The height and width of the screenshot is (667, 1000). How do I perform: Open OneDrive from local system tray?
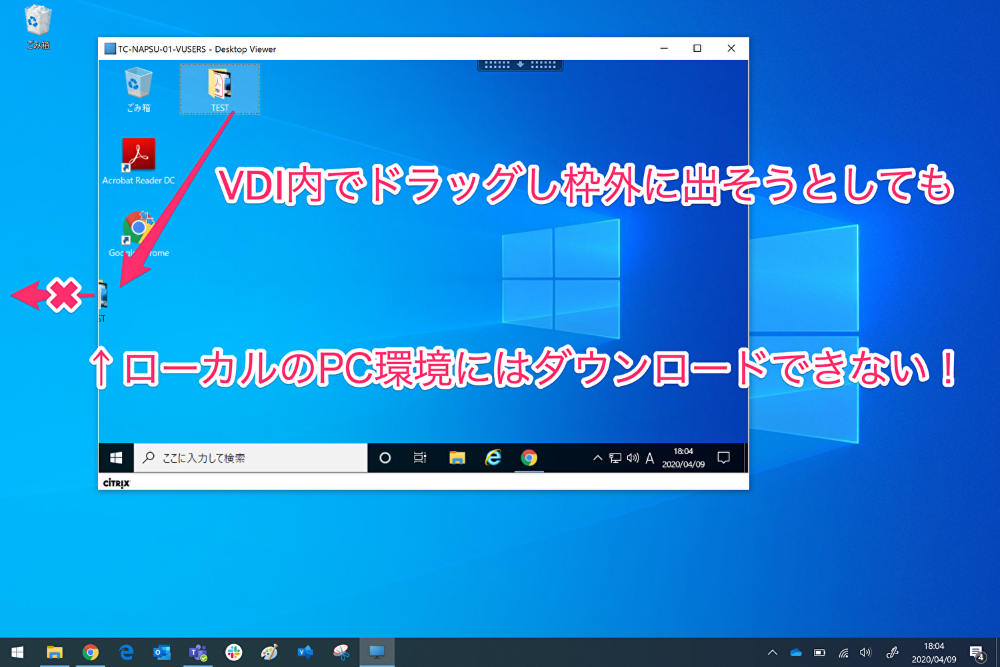click(796, 652)
